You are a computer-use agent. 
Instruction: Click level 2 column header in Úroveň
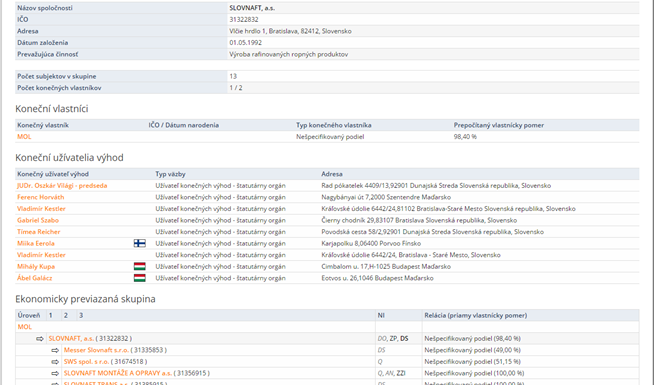click(x=66, y=315)
